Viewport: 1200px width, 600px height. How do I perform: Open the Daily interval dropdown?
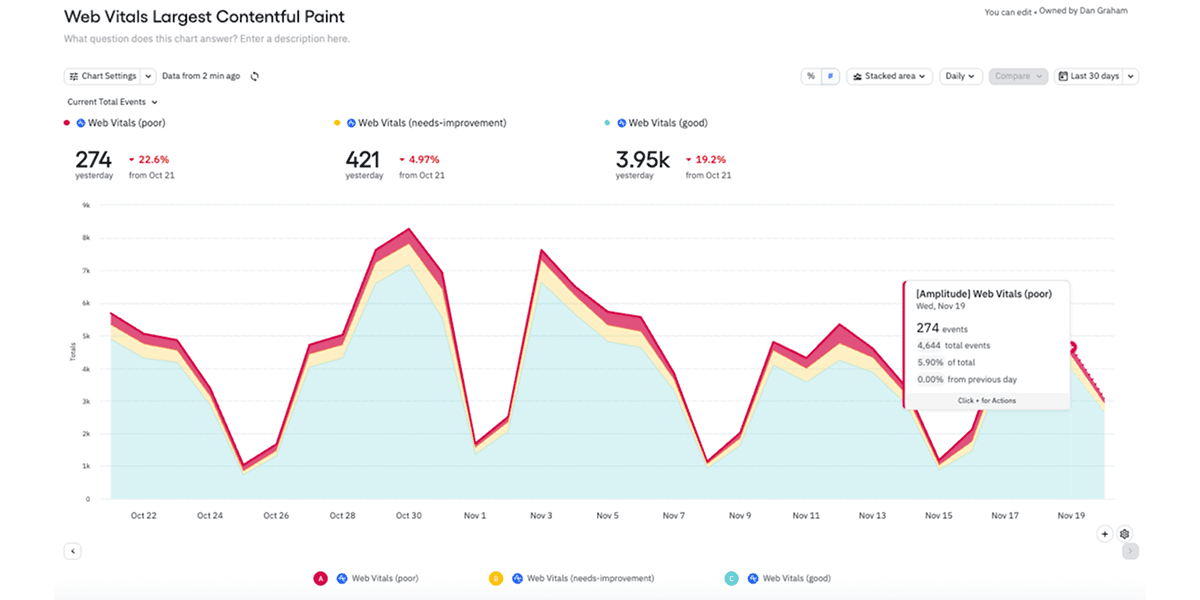[960, 76]
